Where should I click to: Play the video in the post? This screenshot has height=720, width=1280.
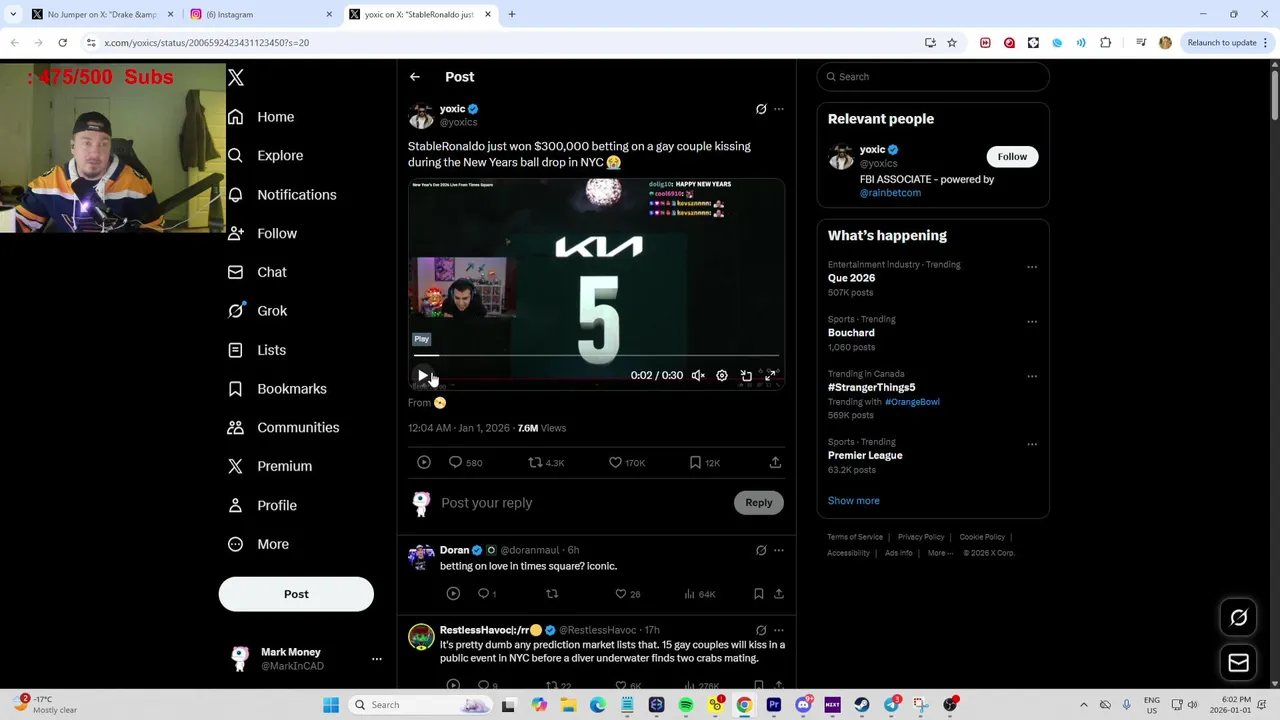(x=423, y=376)
